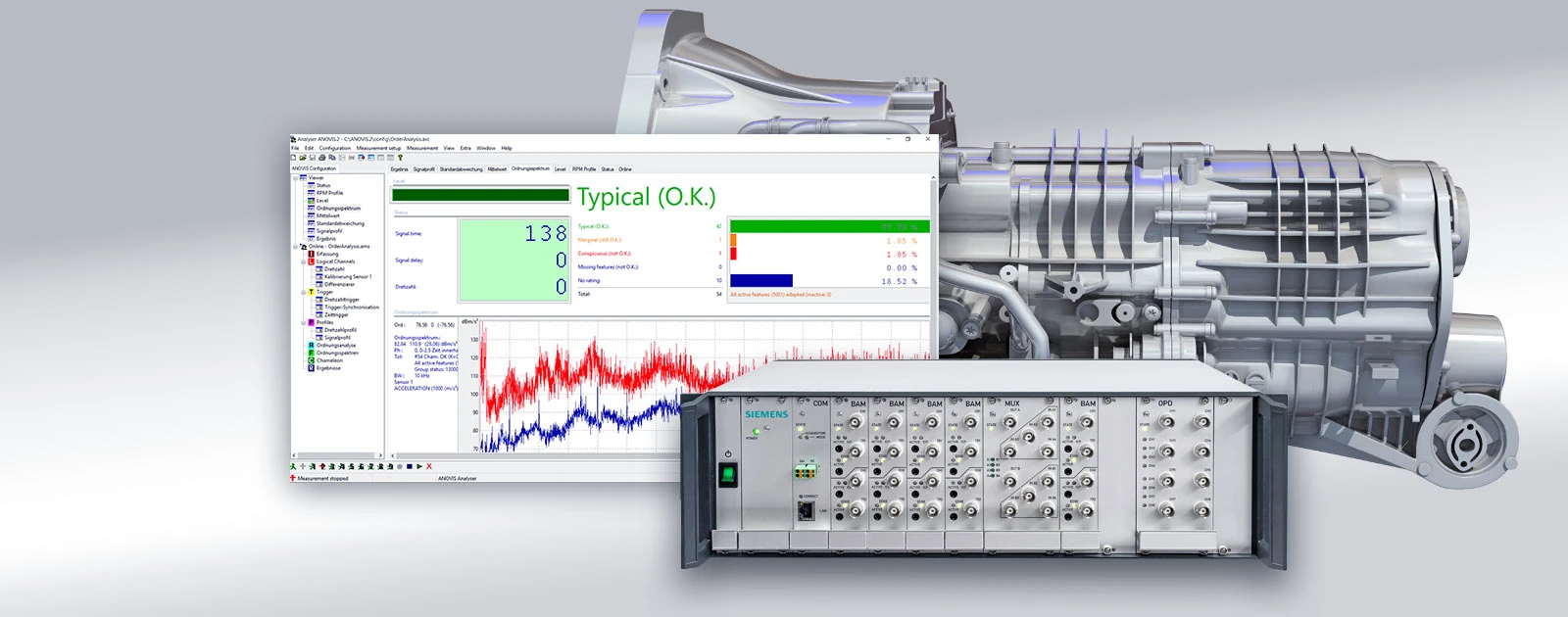Switch to the Standardabweichung tab
The height and width of the screenshot is (617, 1568).
[461, 169]
